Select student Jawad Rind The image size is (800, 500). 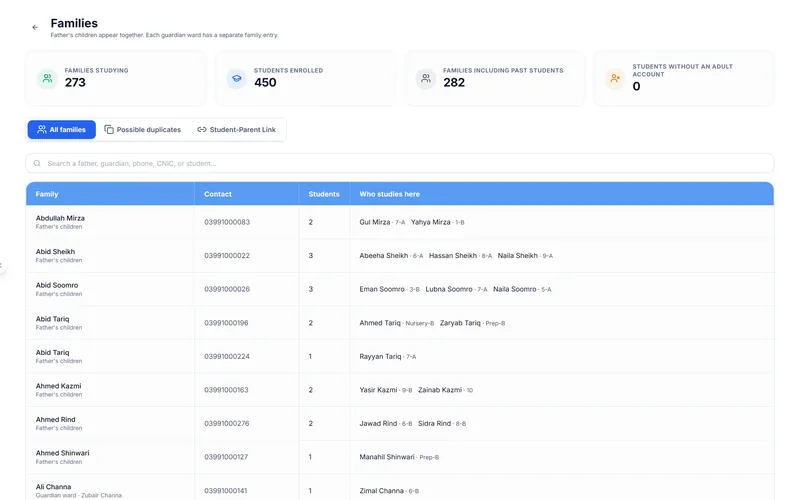378,423
